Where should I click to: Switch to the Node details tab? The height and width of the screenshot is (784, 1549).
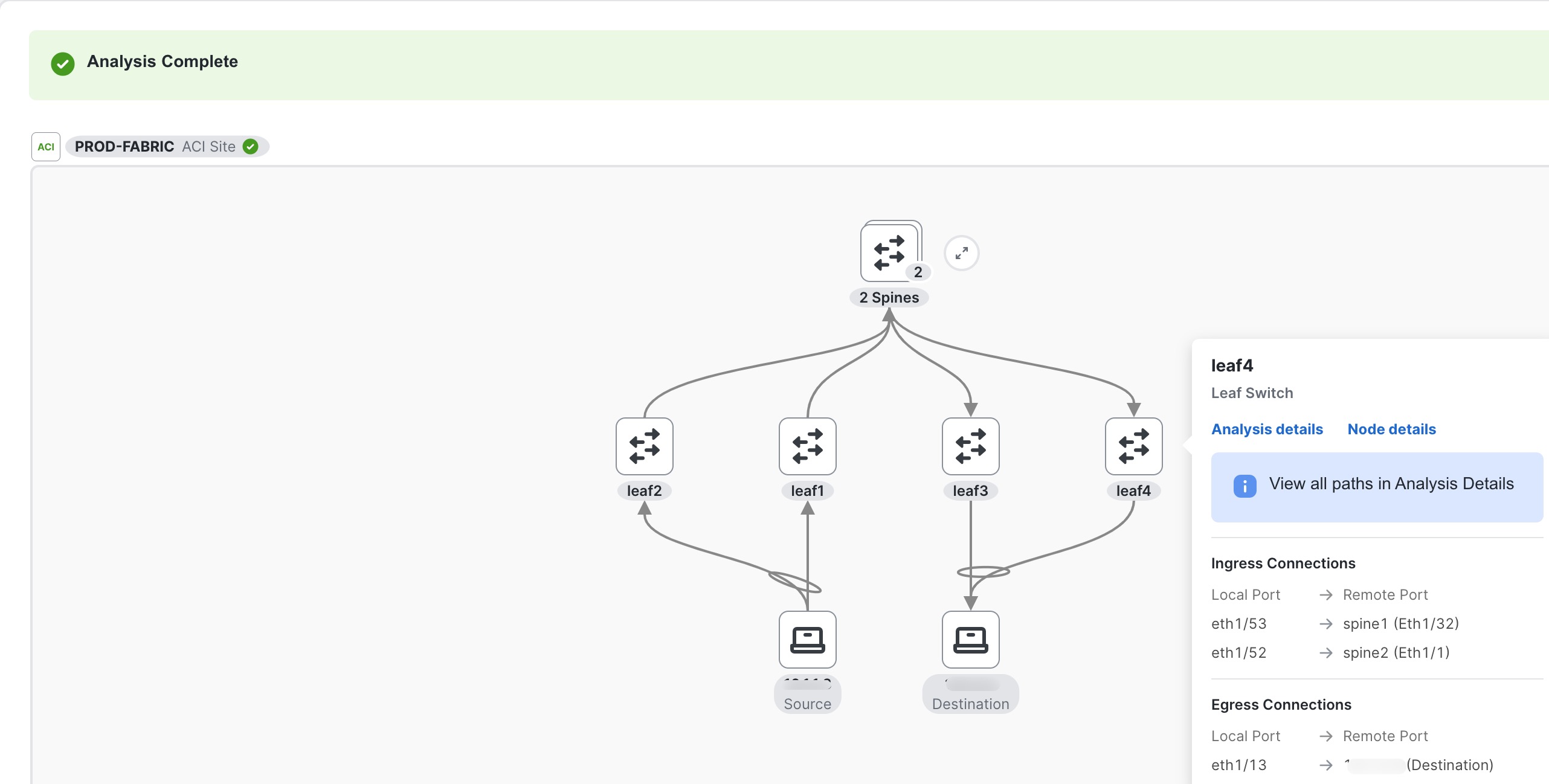point(1390,428)
